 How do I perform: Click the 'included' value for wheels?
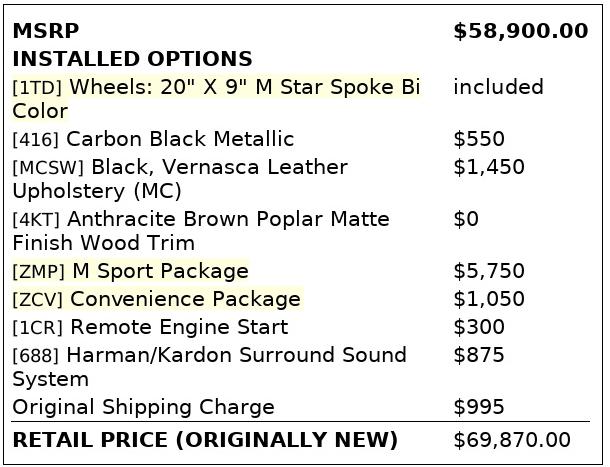(x=498, y=87)
